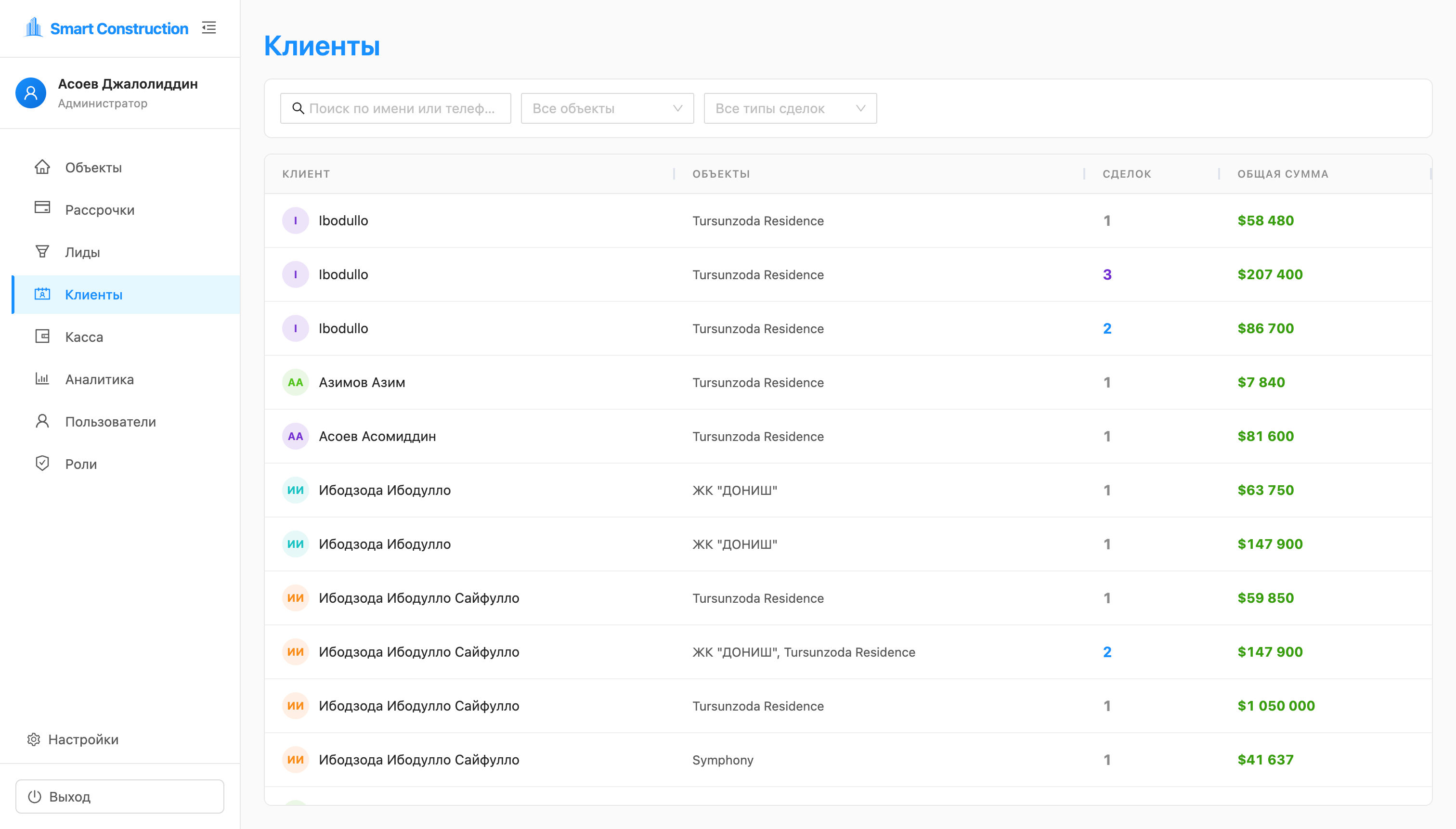Click the ОБЪЕКТЫ column header
This screenshot has width=1456, height=829.
click(x=721, y=174)
